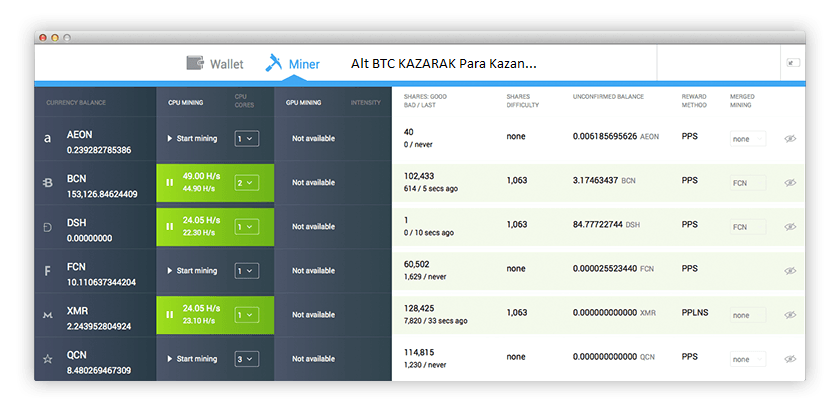Click FCN balance 10.110637344204
The image size is (840, 419).
point(101,282)
